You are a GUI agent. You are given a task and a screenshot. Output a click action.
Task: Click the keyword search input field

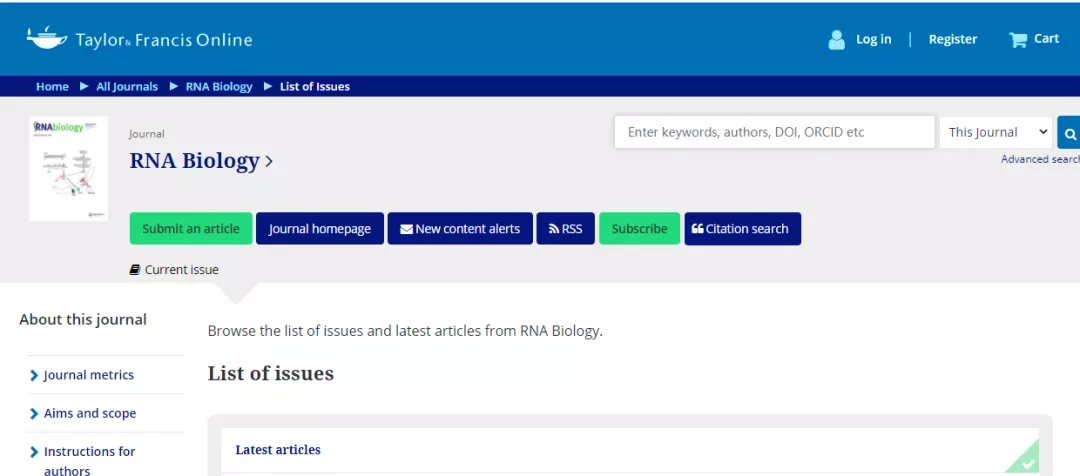click(773, 132)
